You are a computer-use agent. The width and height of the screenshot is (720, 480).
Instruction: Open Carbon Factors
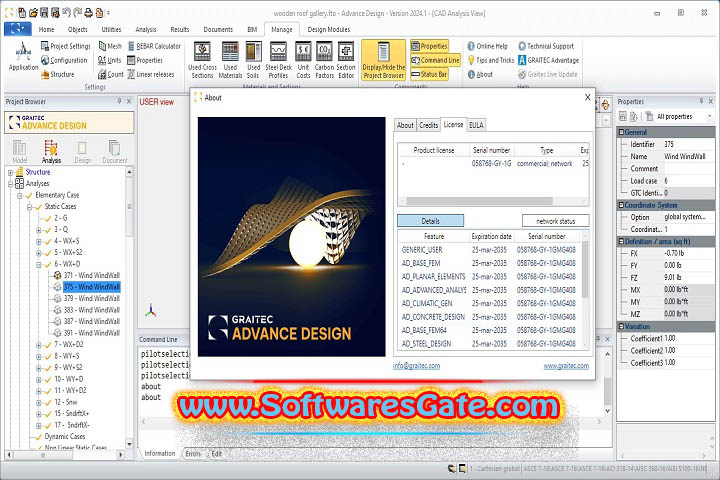point(324,60)
